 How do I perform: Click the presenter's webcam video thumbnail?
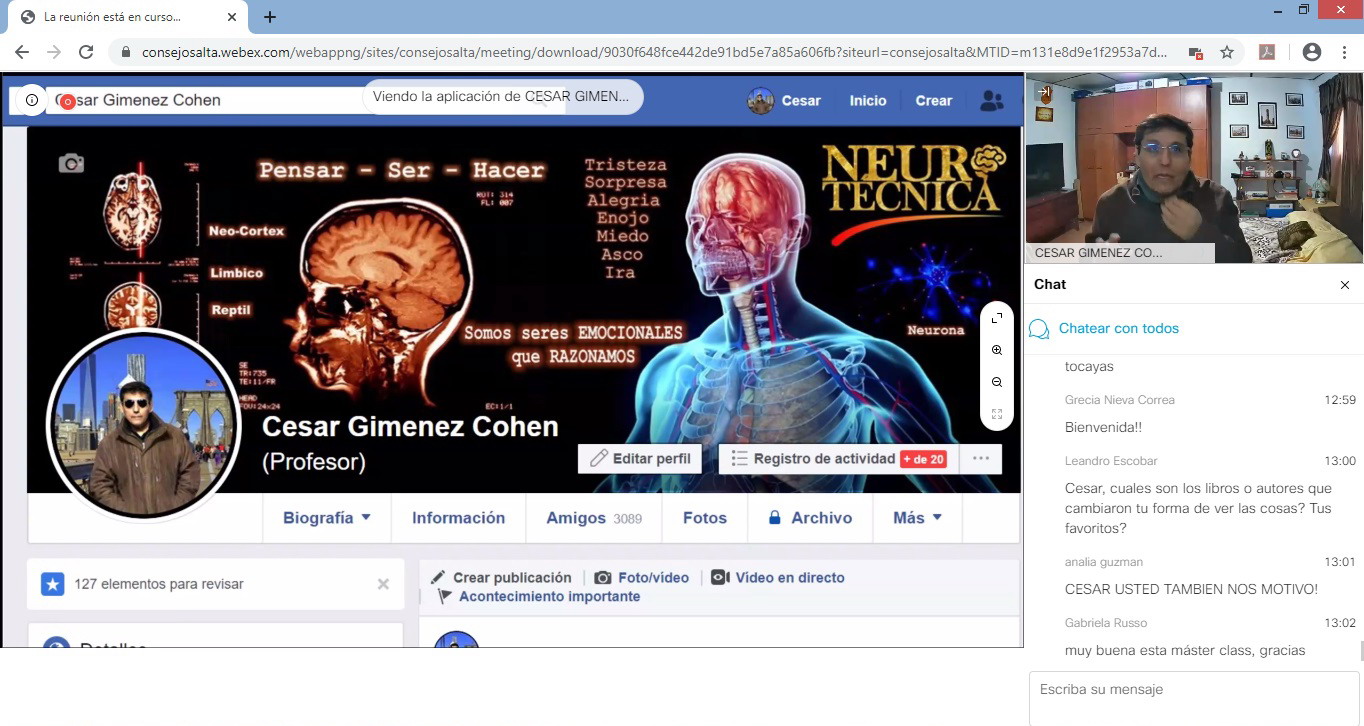click(1194, 169)
